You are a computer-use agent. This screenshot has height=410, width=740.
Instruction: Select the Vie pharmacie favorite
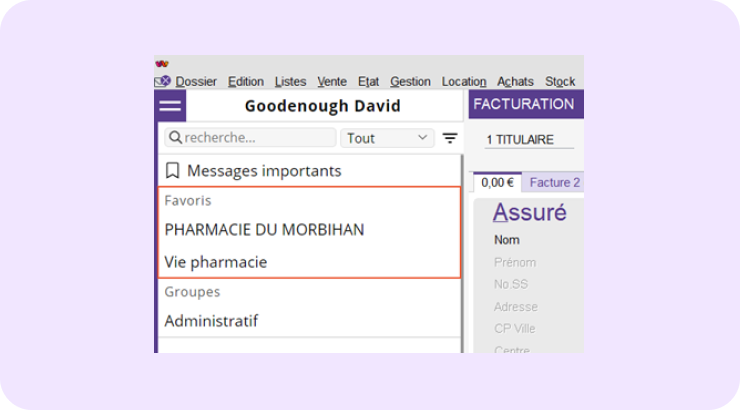216,262
